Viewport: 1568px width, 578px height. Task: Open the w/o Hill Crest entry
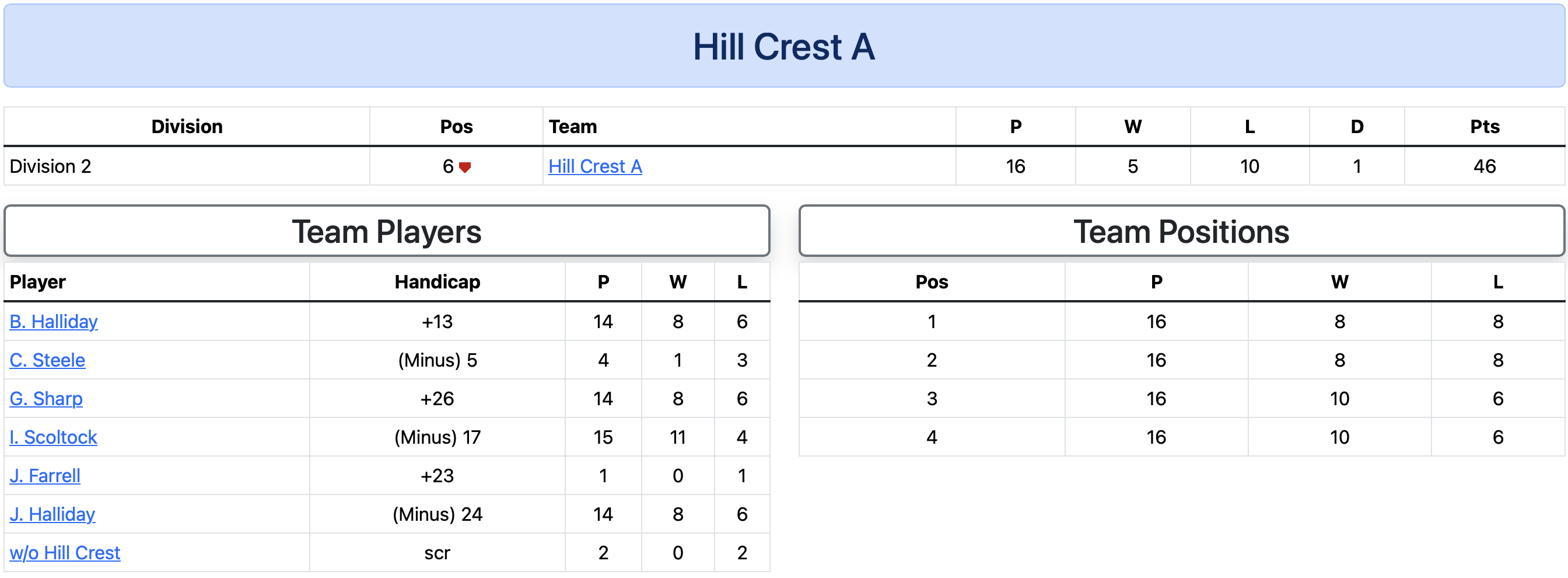pos(65,552)
